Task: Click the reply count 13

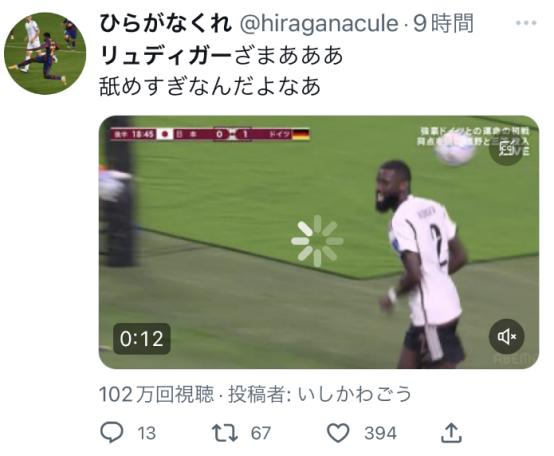Action: [146, 433]
